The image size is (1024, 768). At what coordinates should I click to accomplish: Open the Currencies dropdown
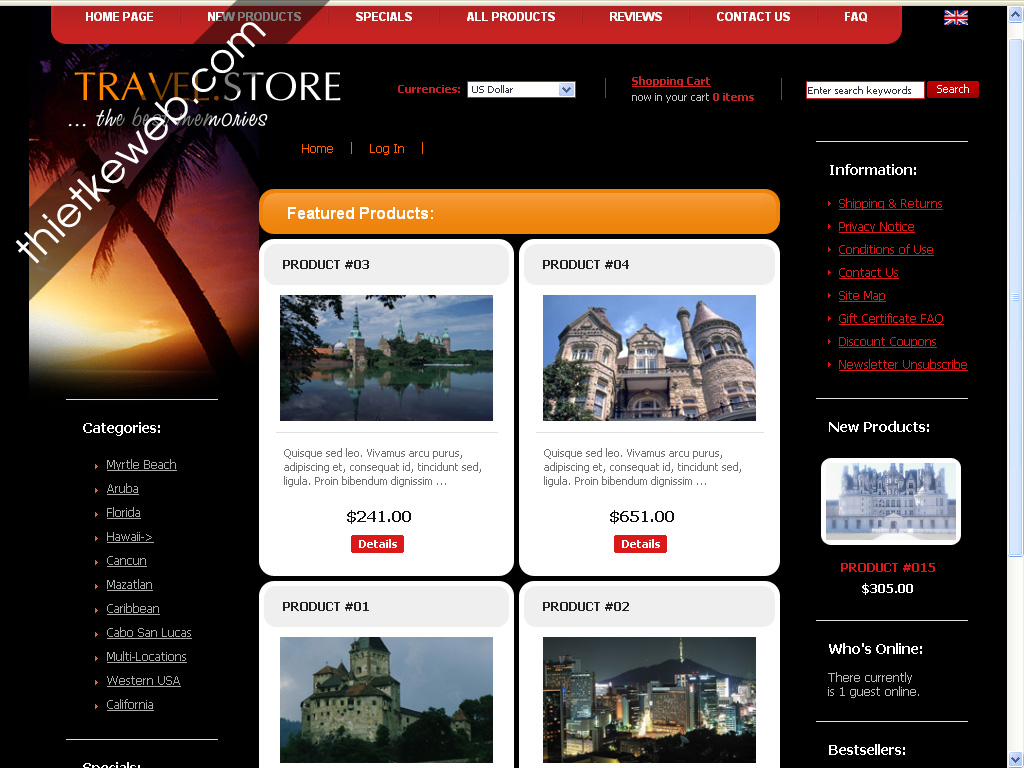521,90
